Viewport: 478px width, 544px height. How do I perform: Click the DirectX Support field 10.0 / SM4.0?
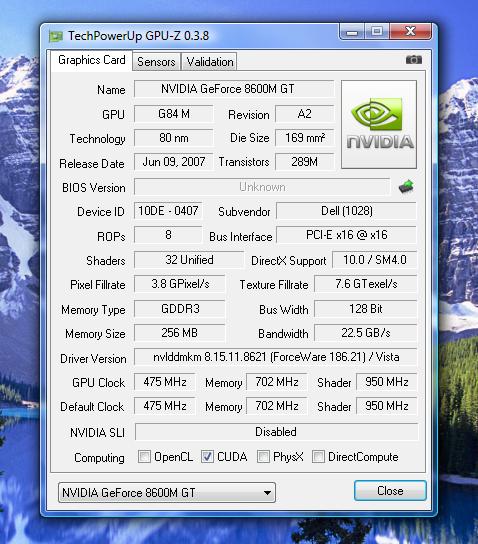[x=375, y=260]
